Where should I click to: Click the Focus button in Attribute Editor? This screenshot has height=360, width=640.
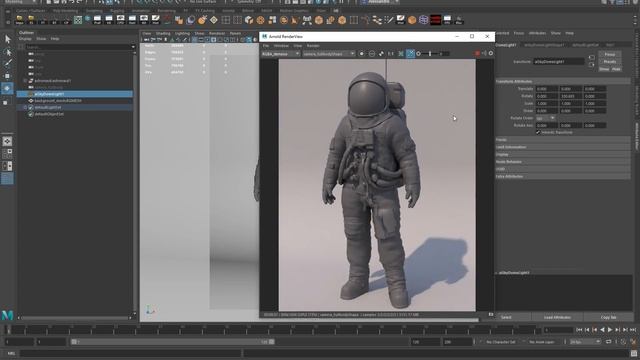[x=610, y=54]
